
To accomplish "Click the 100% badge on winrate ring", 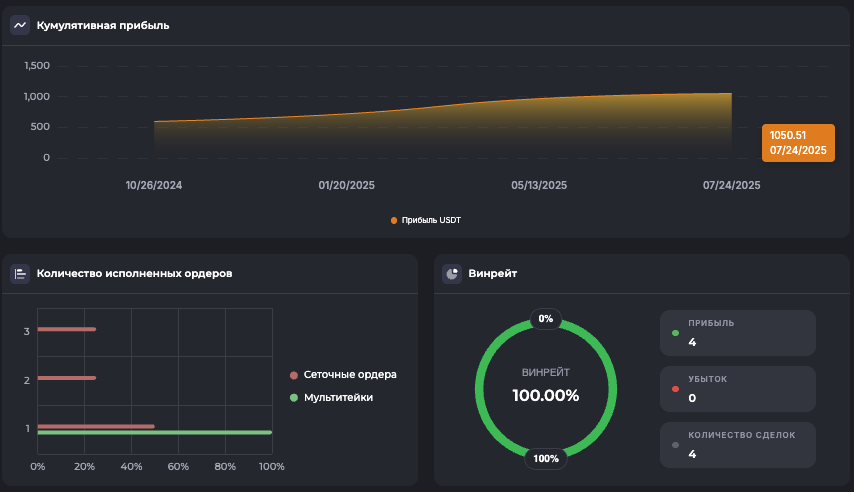I will point(546,459).
